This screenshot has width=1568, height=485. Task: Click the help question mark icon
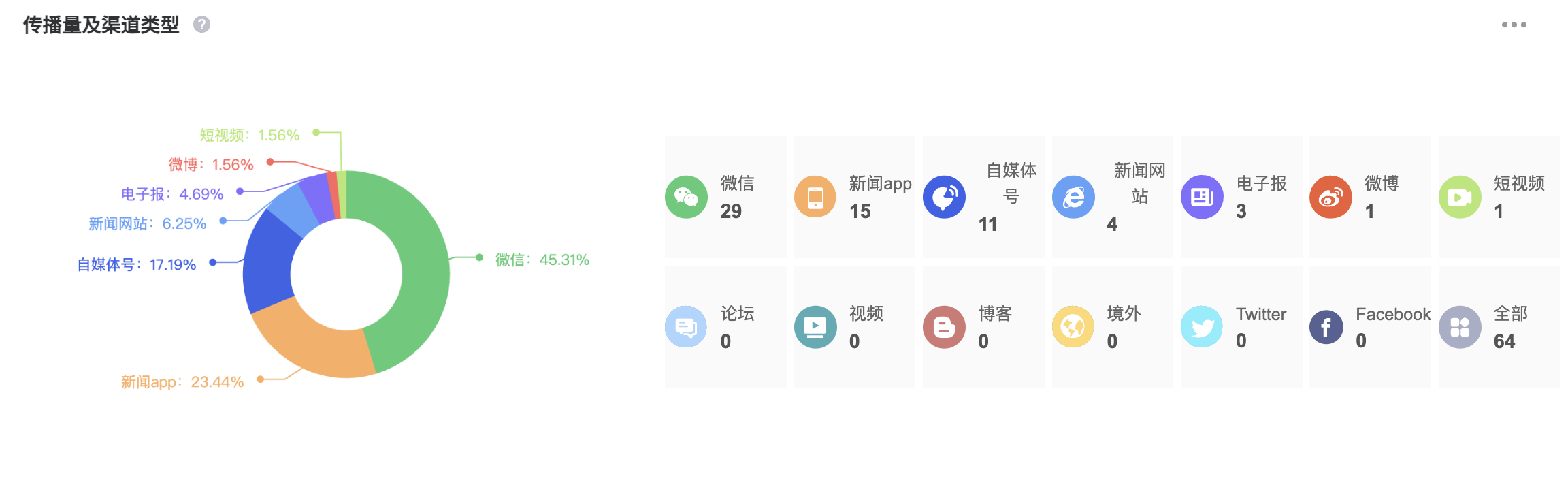pos(201,25)
